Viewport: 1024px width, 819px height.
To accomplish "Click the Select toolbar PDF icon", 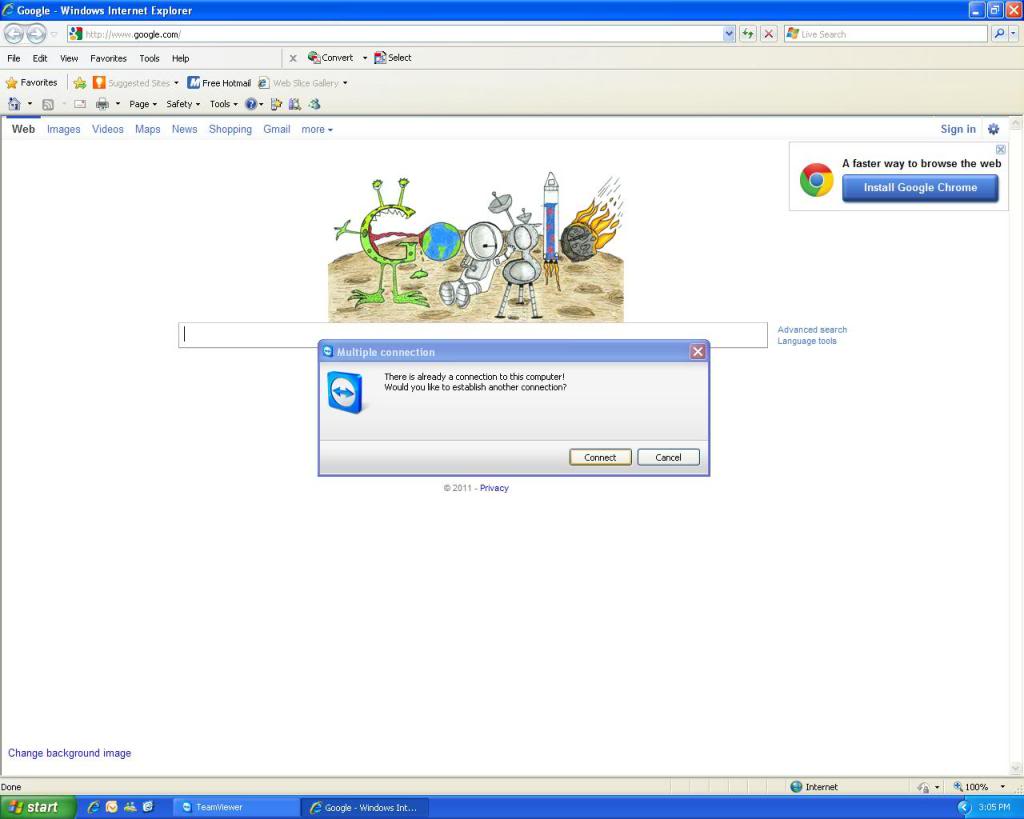I will pos(380,57).
